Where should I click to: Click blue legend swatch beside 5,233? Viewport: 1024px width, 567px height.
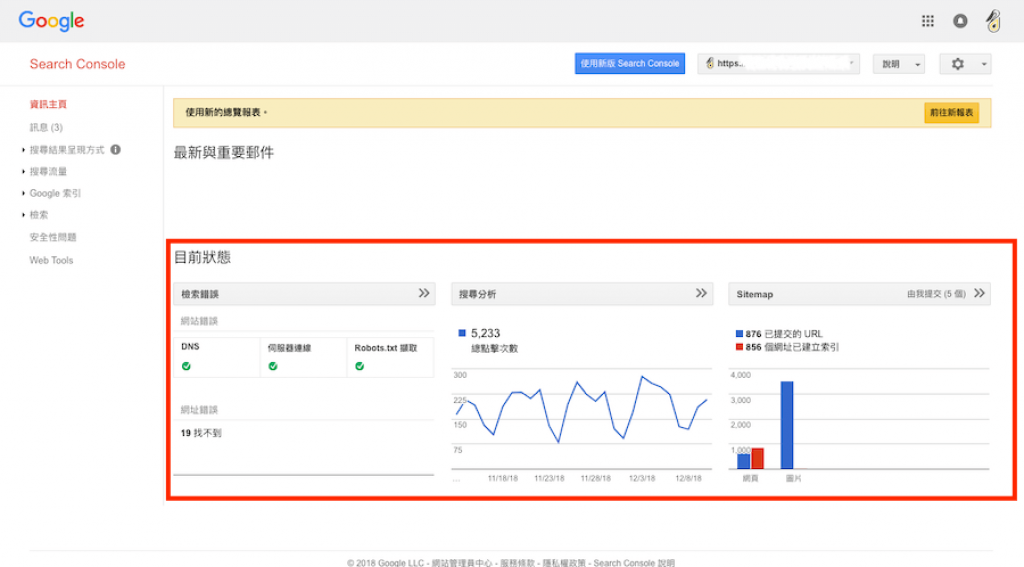click(x=462, y=333)
